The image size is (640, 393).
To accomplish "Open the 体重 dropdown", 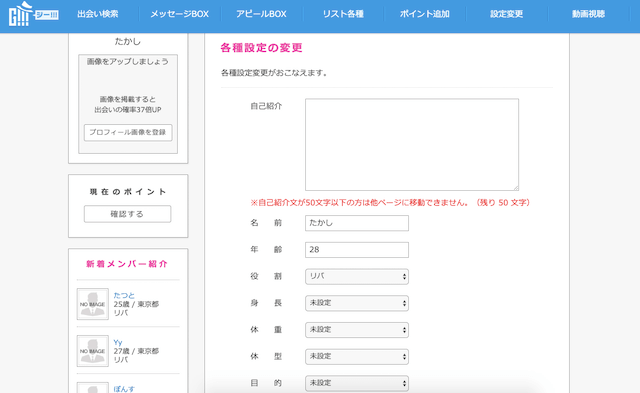I will [x=357, y=330].
